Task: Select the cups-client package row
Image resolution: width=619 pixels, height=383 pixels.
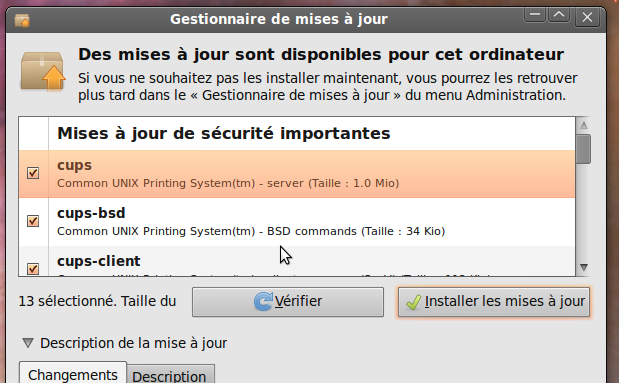Action: pyautogui.click(x=297, y=261)
